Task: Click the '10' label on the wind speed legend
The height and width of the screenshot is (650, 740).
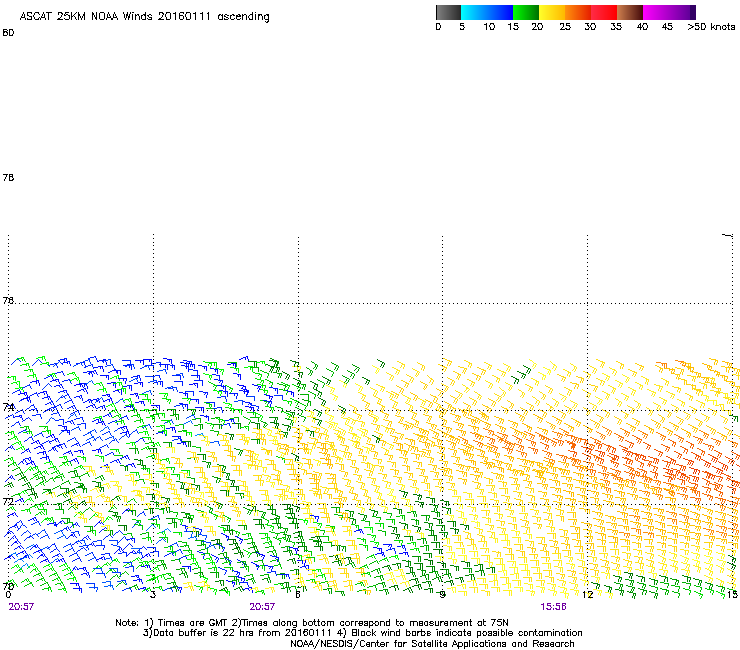Action: (x=489, y=27)
